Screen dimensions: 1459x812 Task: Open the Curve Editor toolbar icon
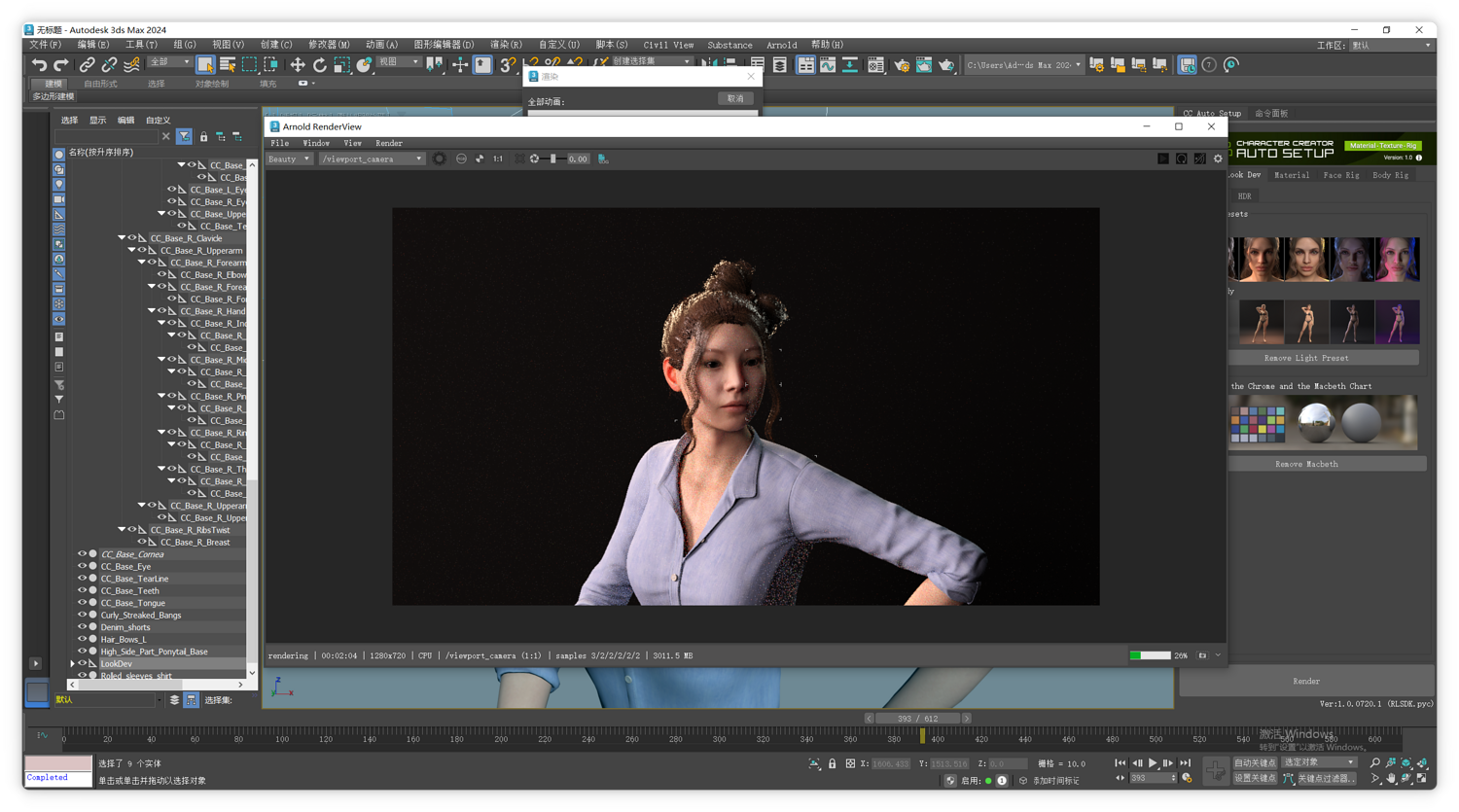click(828, 65)
